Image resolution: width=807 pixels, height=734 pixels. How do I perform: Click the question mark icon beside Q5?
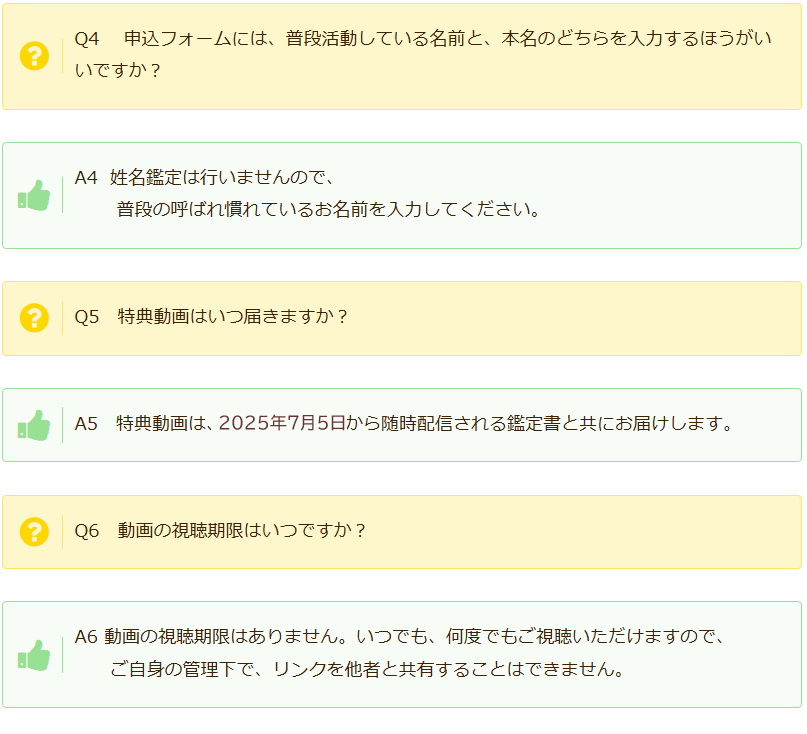point(34,318)
